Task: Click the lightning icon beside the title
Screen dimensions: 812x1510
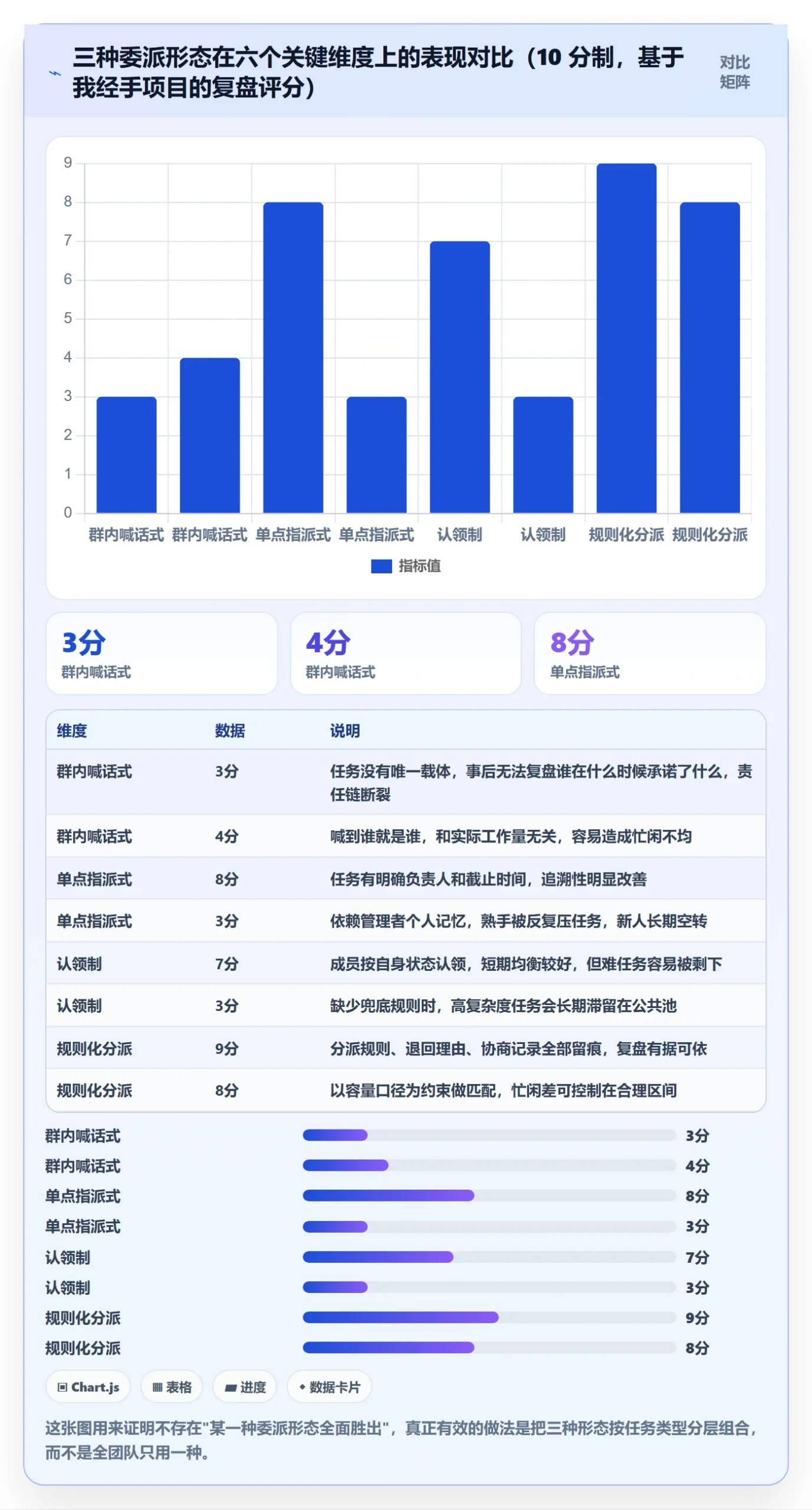Action: [x=54, y=74]
